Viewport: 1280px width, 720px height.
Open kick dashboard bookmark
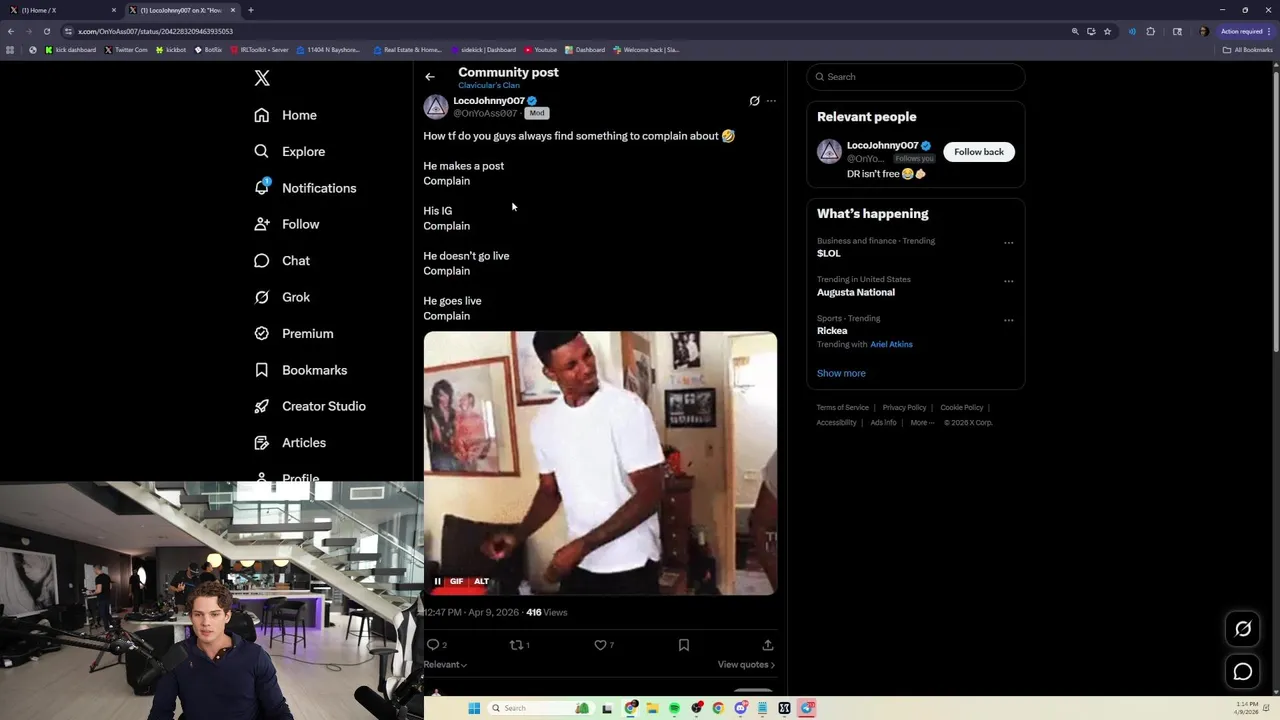[71, 50]
